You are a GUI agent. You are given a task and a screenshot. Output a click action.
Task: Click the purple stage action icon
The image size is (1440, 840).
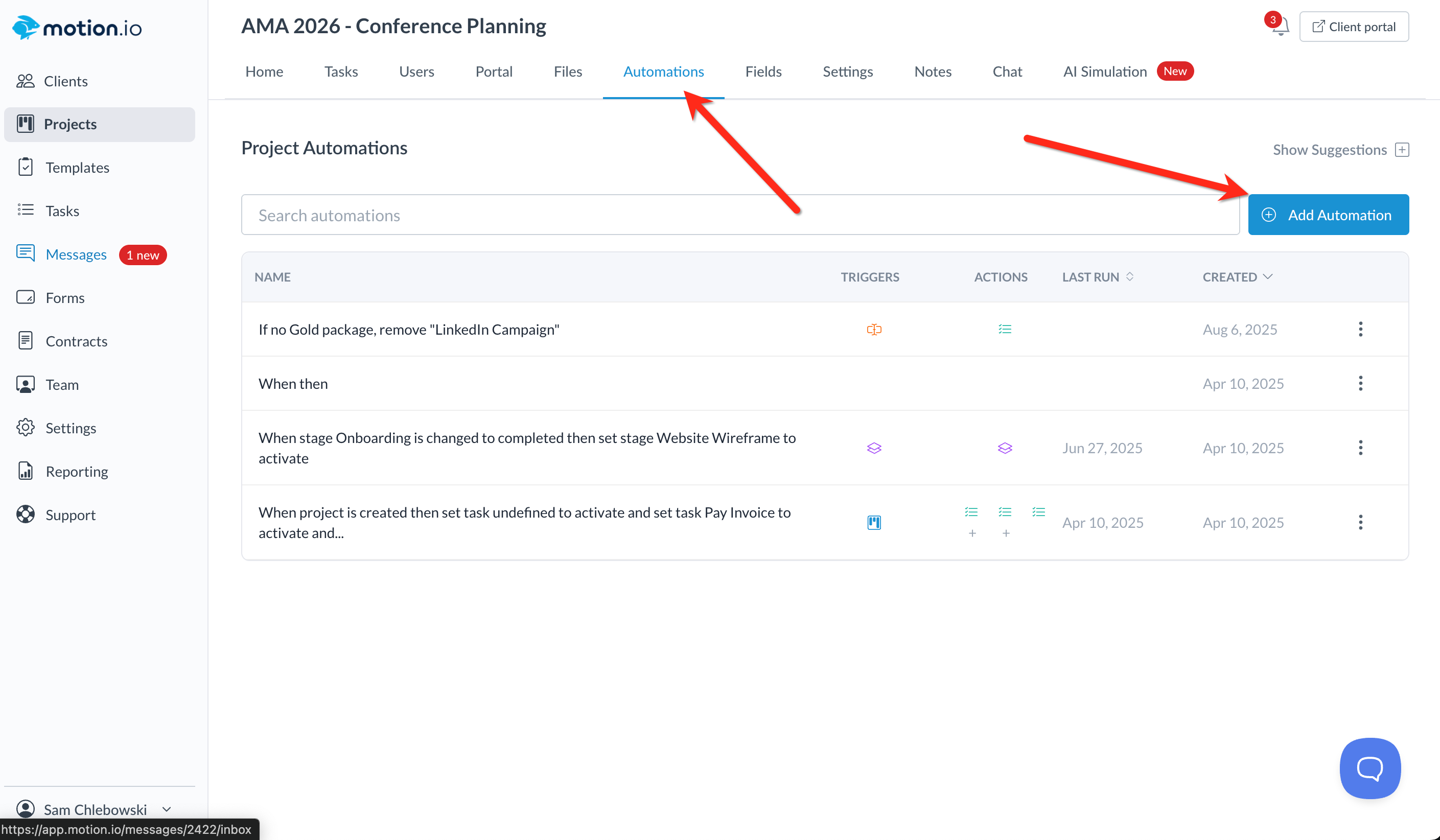[1005, 448]
